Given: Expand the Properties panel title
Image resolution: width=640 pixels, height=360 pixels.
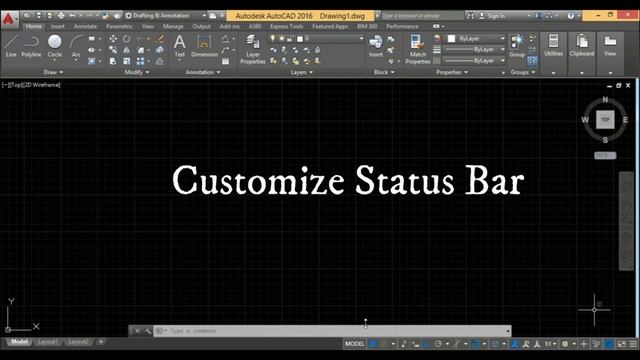Looking at the screenshot, I should pyautogui.click(x=452, y=72).
